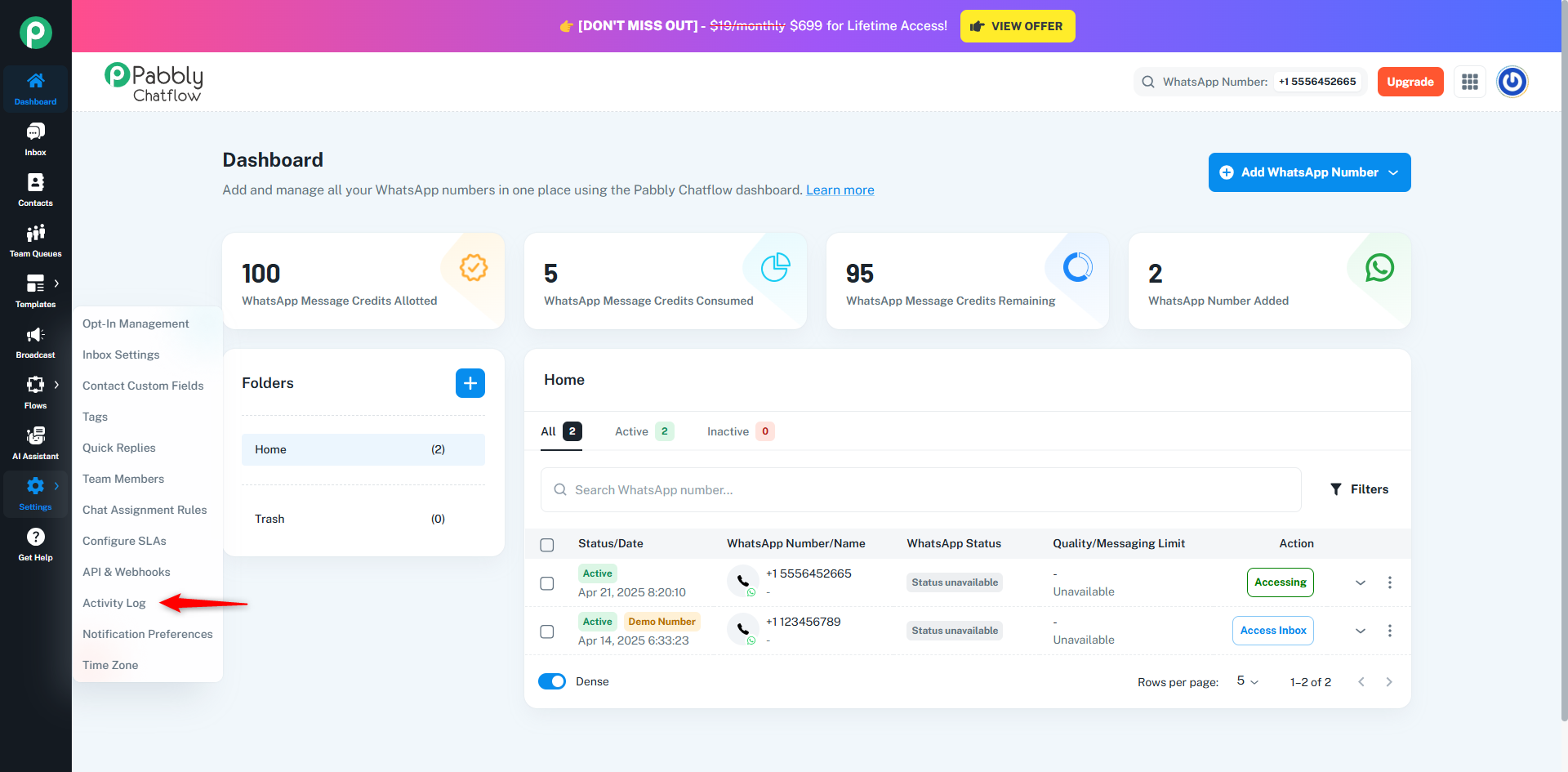Click the green Pabbly logo at top-left sidebar
1568x772 pixels.
click(36, 33)
